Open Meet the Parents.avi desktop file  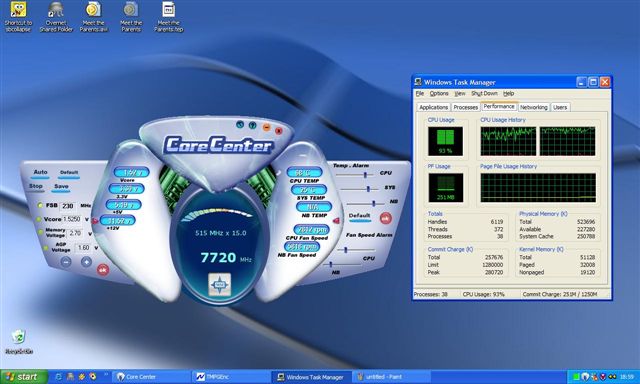coord(93,17)
